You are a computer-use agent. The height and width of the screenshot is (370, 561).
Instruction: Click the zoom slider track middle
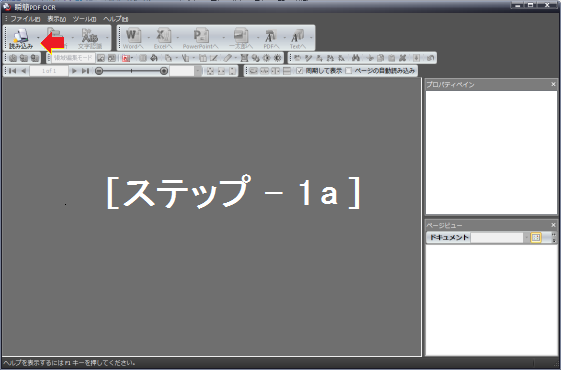click(x=131, y=71)
